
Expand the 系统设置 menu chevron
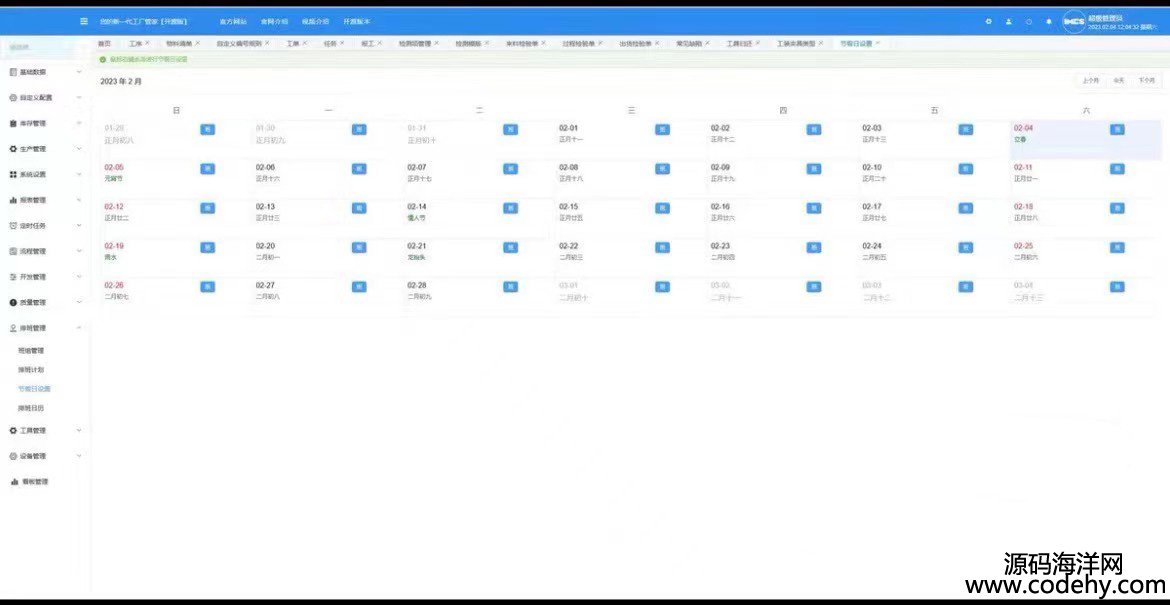(x=79, y=175)
